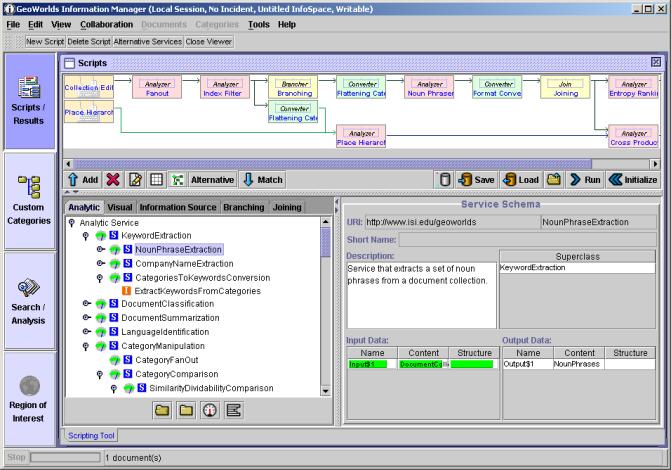Select the Join Joining node
671x470 pixels.
tap(565, 87)
